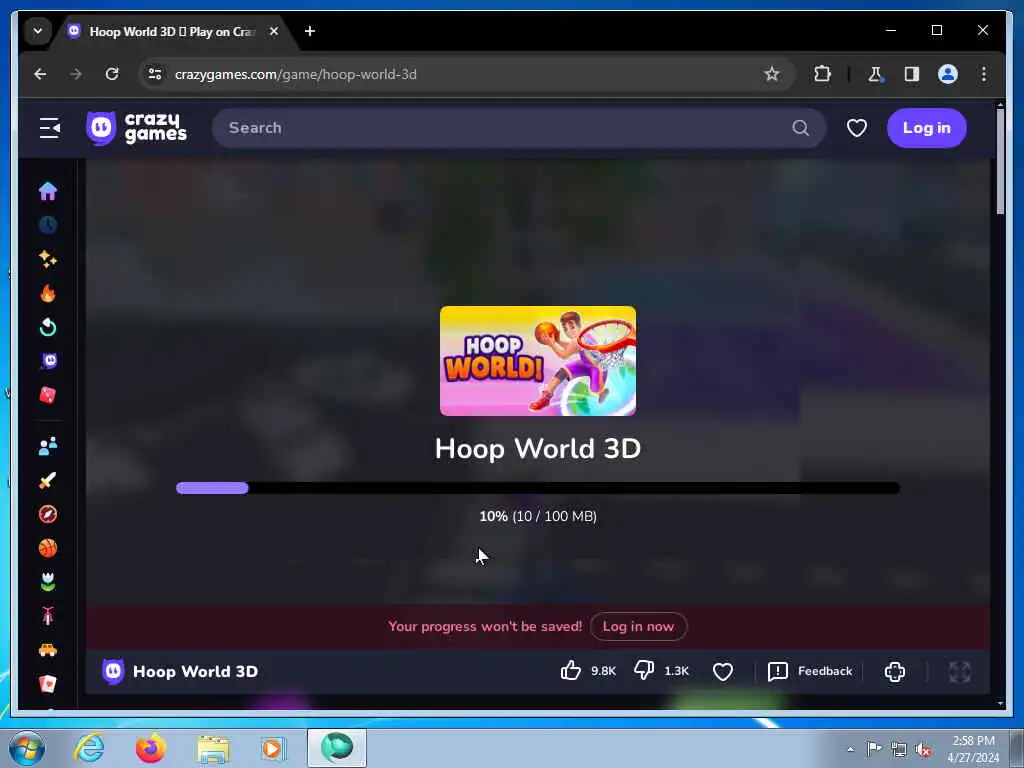This screenshot has width=1024, height=768.
Task: Open Originals purple mascot icon
Action: [x=48, y=361]
